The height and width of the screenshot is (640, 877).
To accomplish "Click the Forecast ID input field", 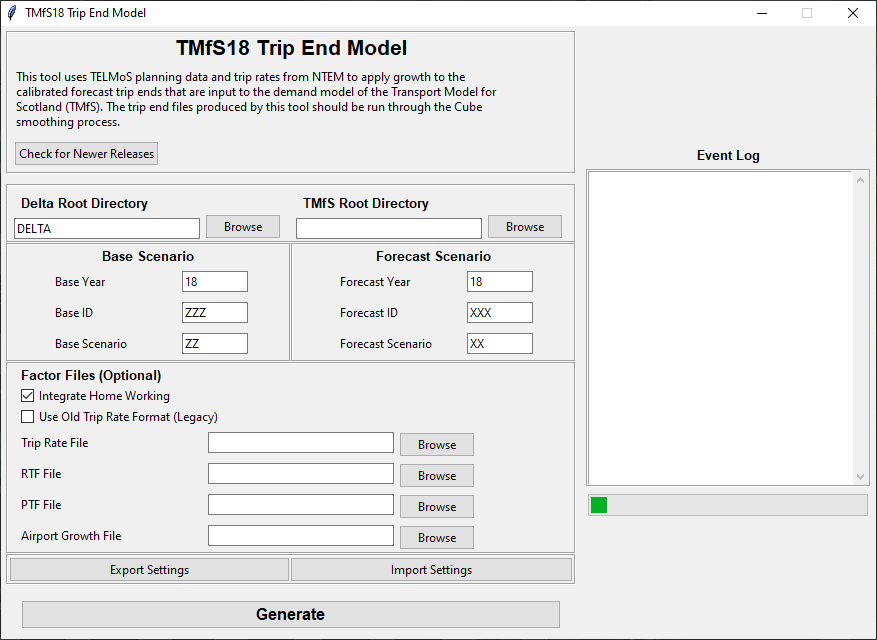I will click(x=499, y=312).
